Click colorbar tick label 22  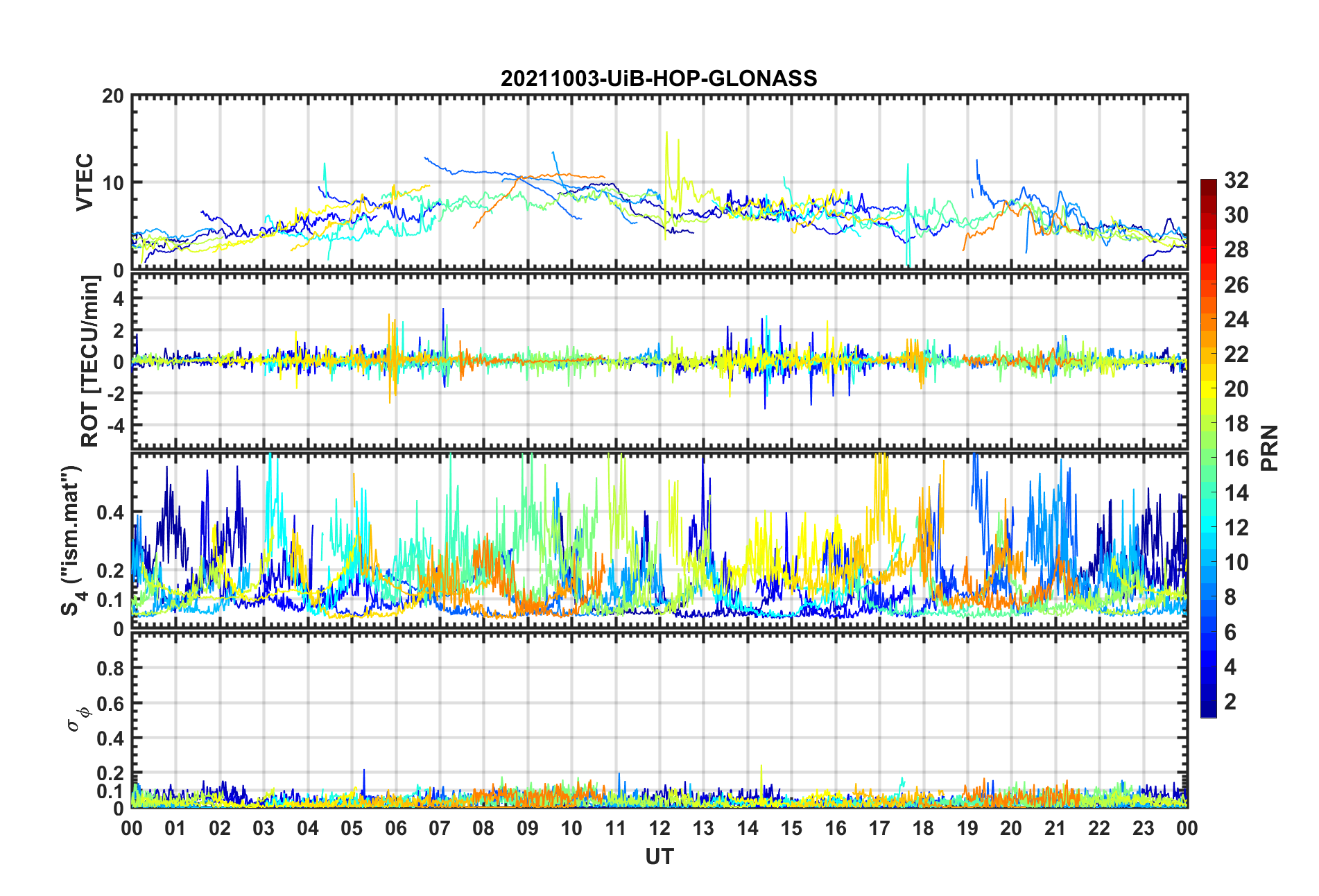pos(1236,354)
